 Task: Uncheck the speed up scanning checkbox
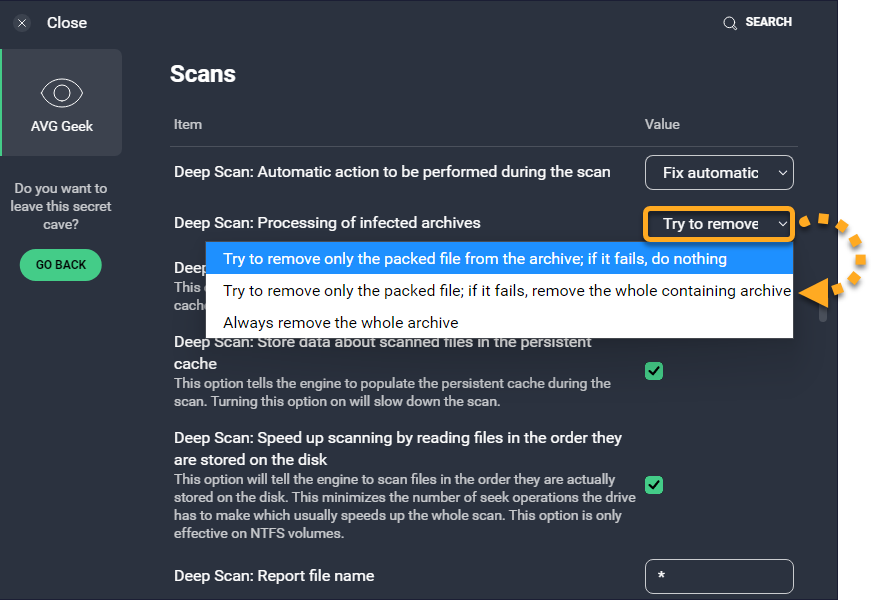point(654,485)
